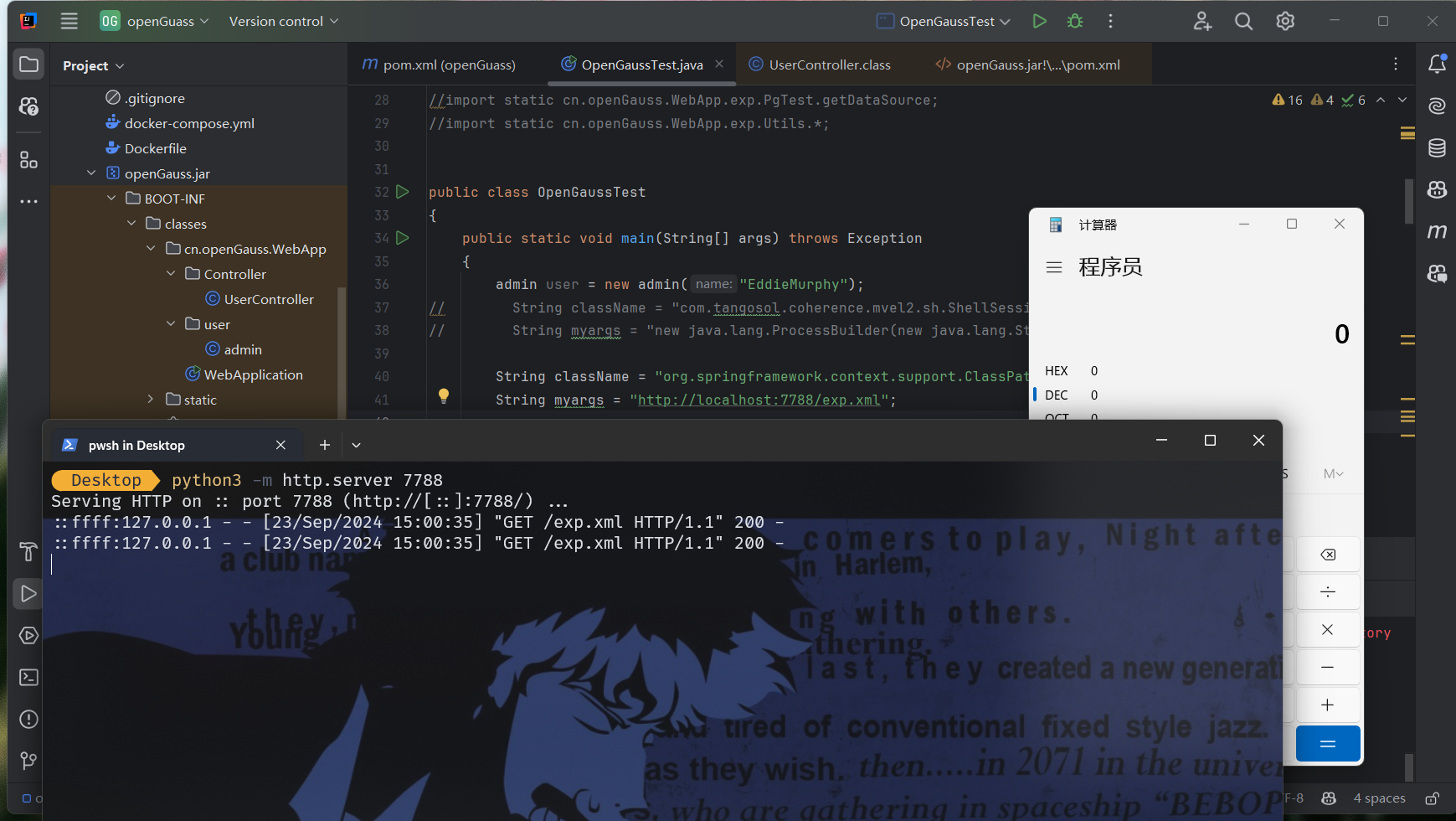Click the 4 spaces indent setting in status bar
The image size is (1456, 821).
pos(1379,798)
